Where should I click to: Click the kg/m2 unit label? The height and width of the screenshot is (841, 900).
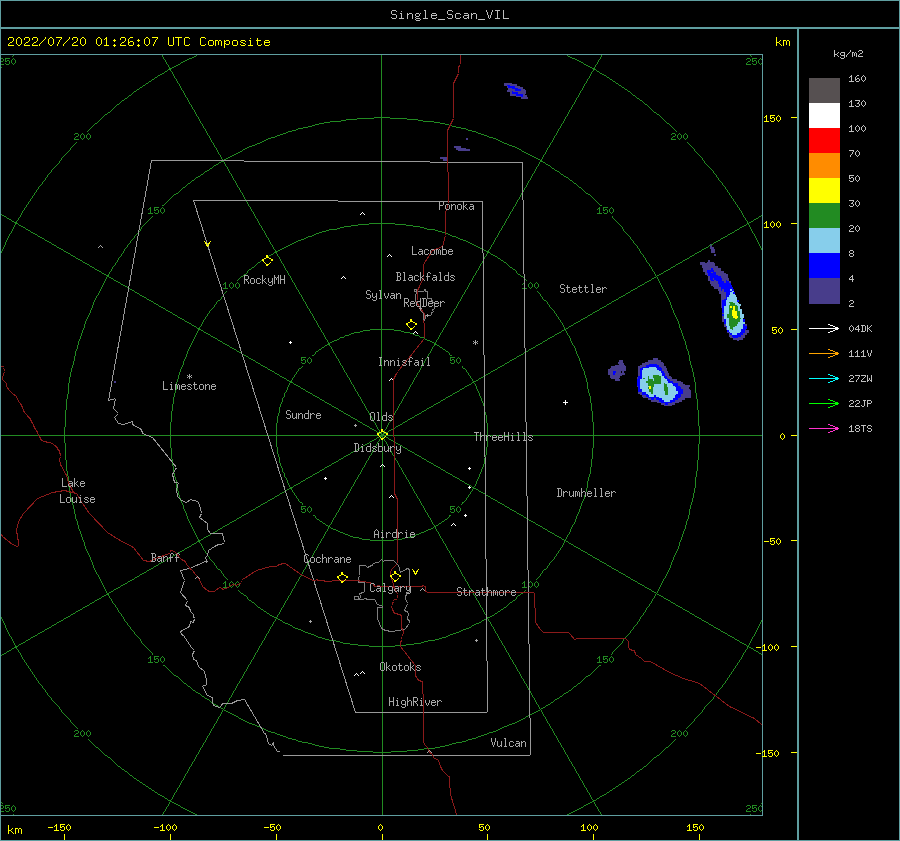click(848, 53)
